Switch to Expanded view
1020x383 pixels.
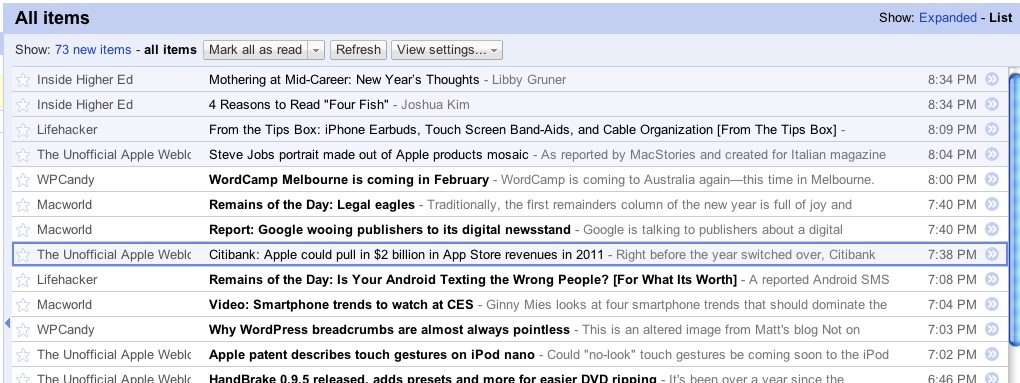(947, 18)
